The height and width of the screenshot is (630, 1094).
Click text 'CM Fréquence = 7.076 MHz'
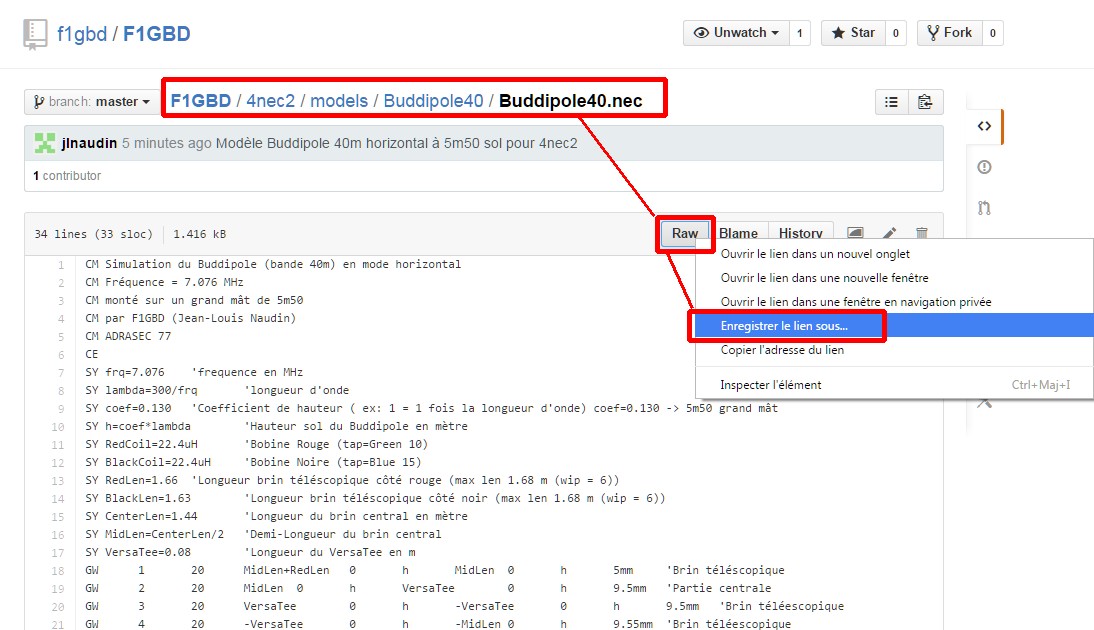pos(164,282)
